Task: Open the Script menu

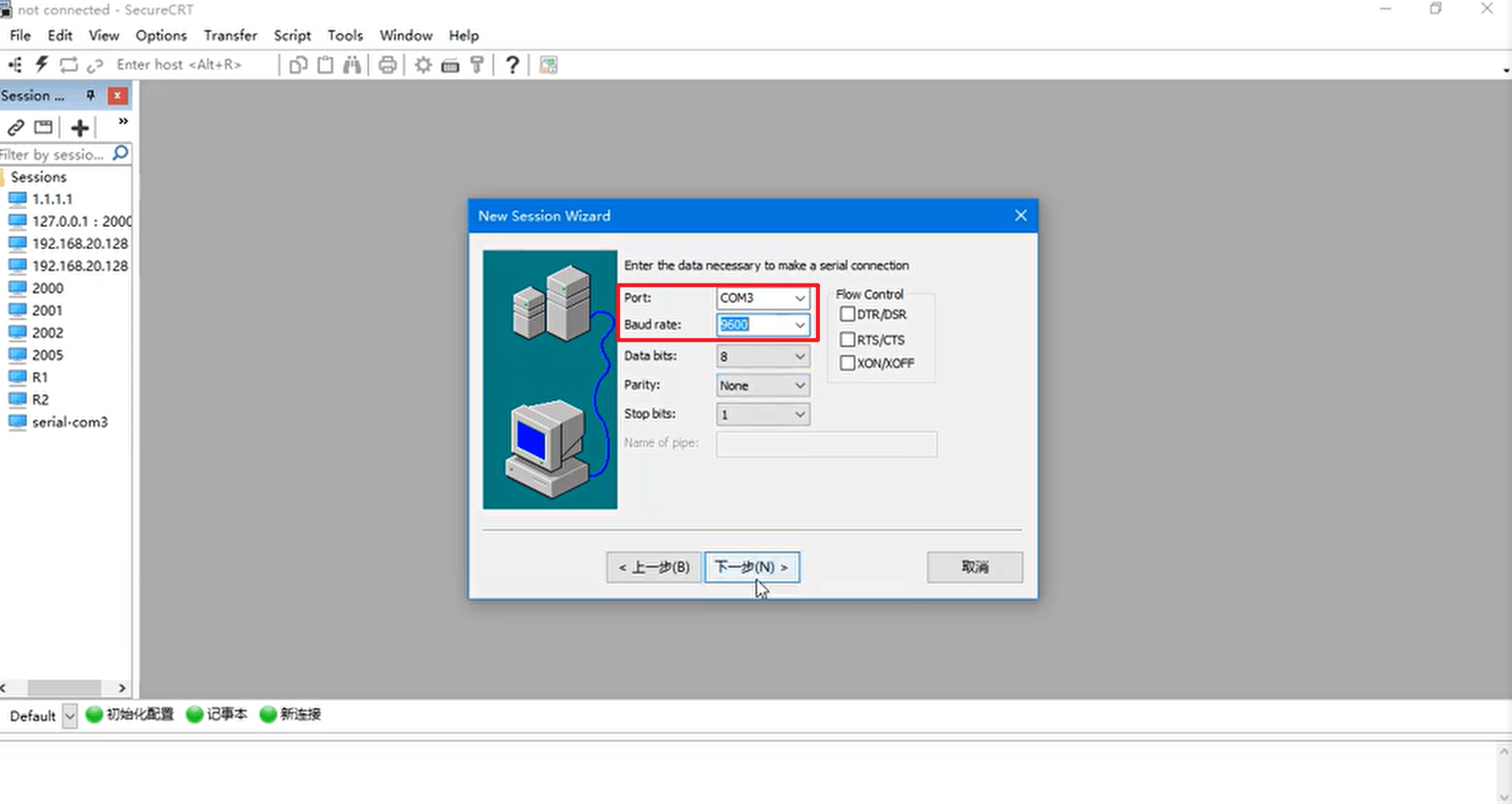Action: coord(292,36)
